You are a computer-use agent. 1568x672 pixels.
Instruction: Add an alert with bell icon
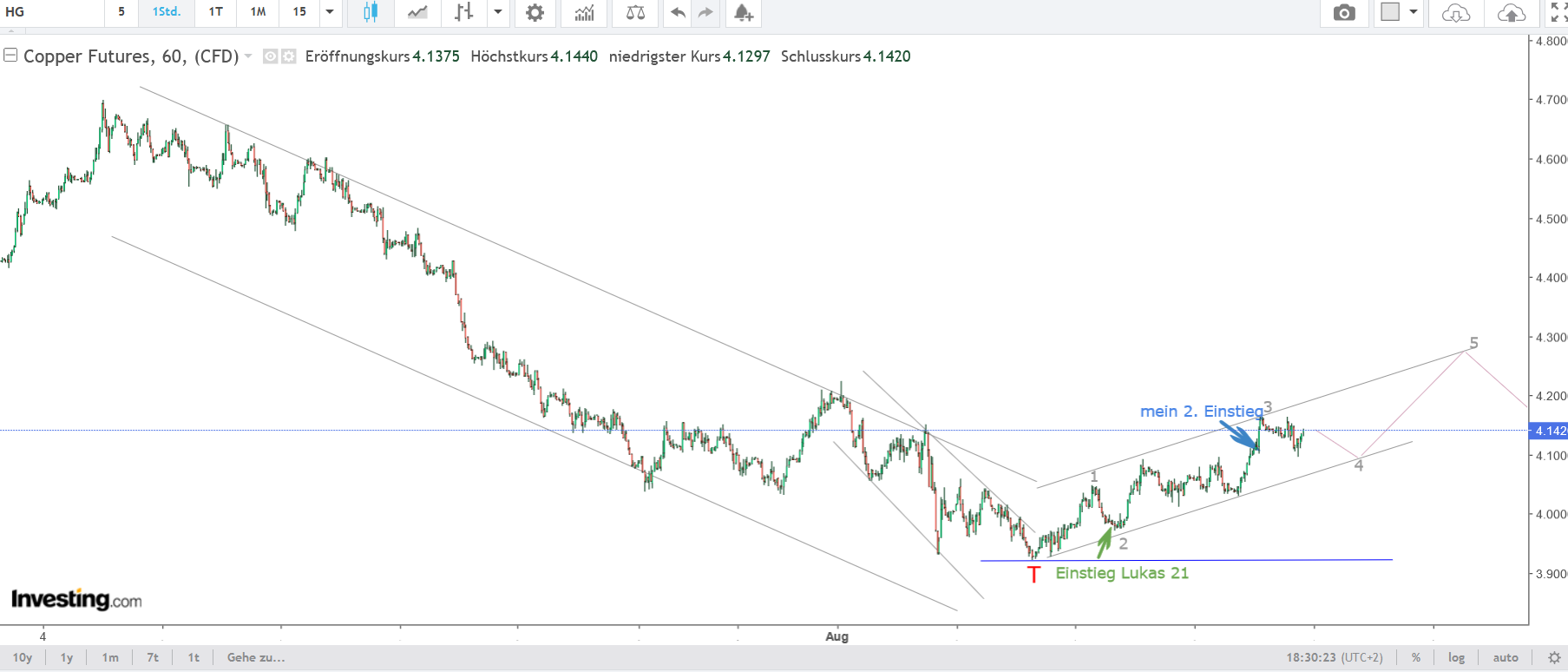point(743,12)
